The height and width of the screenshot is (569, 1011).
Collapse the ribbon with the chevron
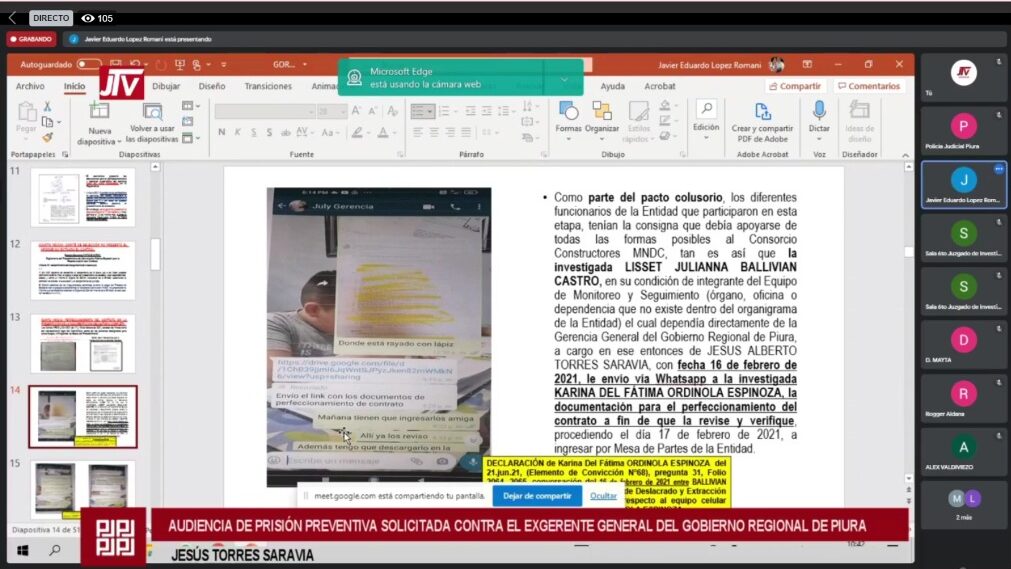[x=904, y=155]
